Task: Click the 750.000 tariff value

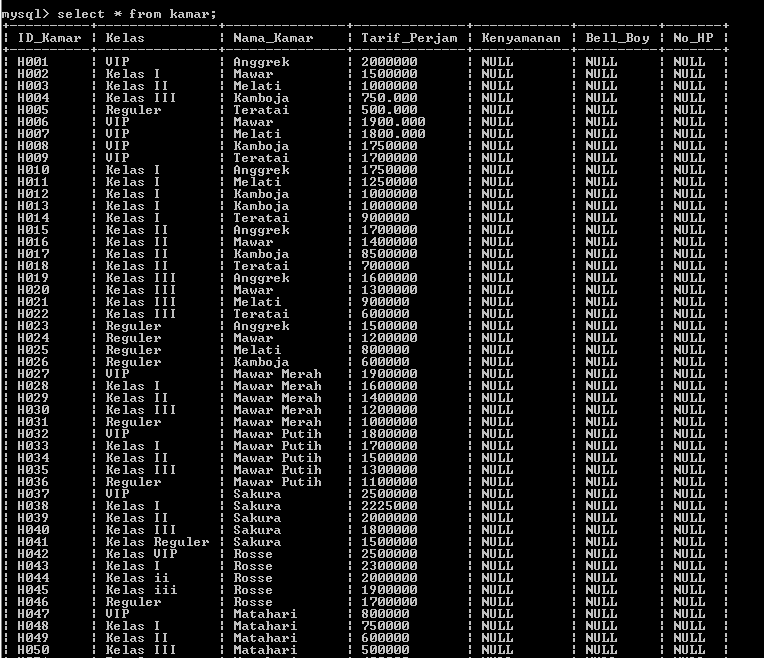Action: pyautogui.click(x=389, y=98)
